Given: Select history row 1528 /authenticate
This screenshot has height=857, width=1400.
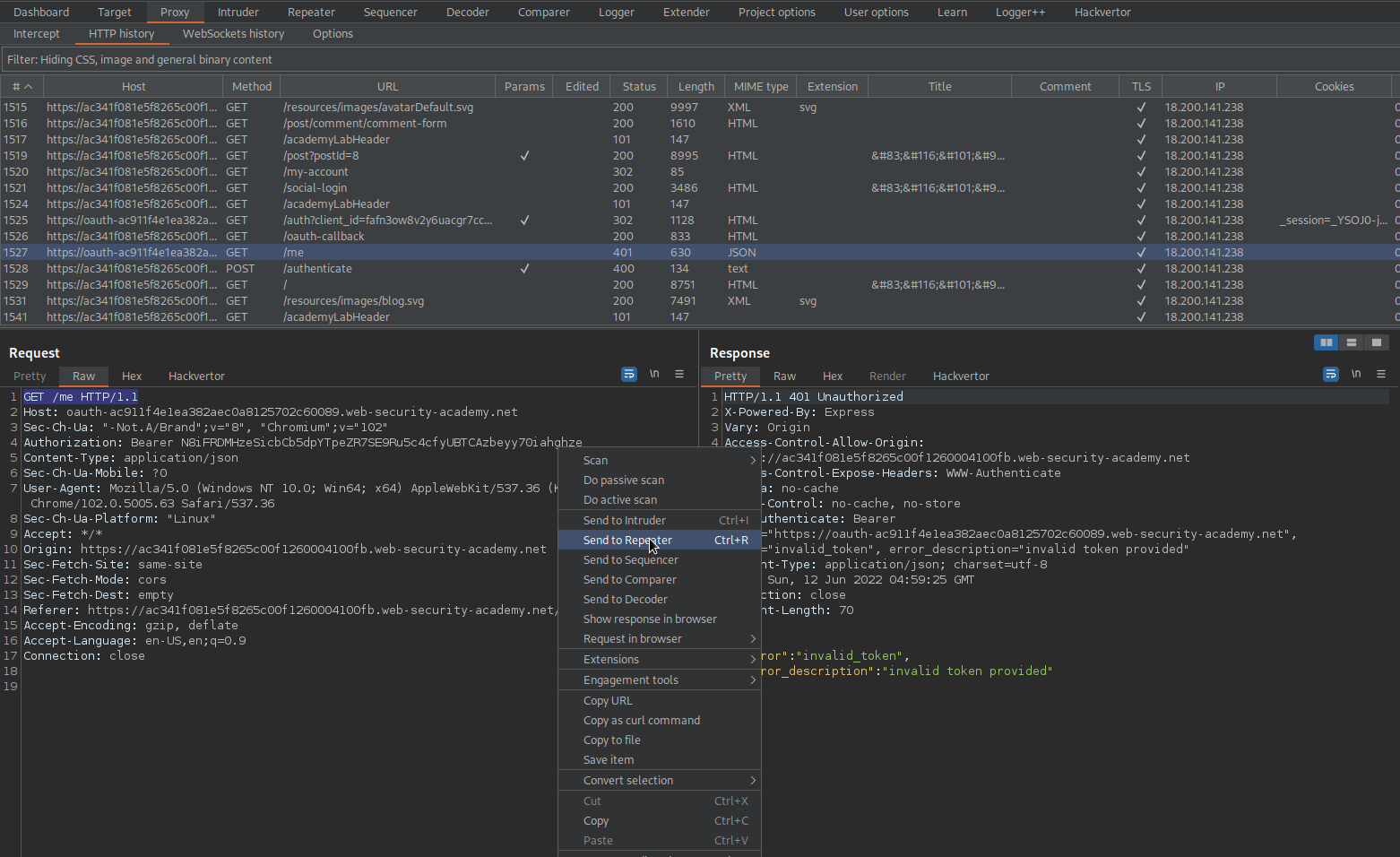Looking at the screenshot, I should click(699, 268).
